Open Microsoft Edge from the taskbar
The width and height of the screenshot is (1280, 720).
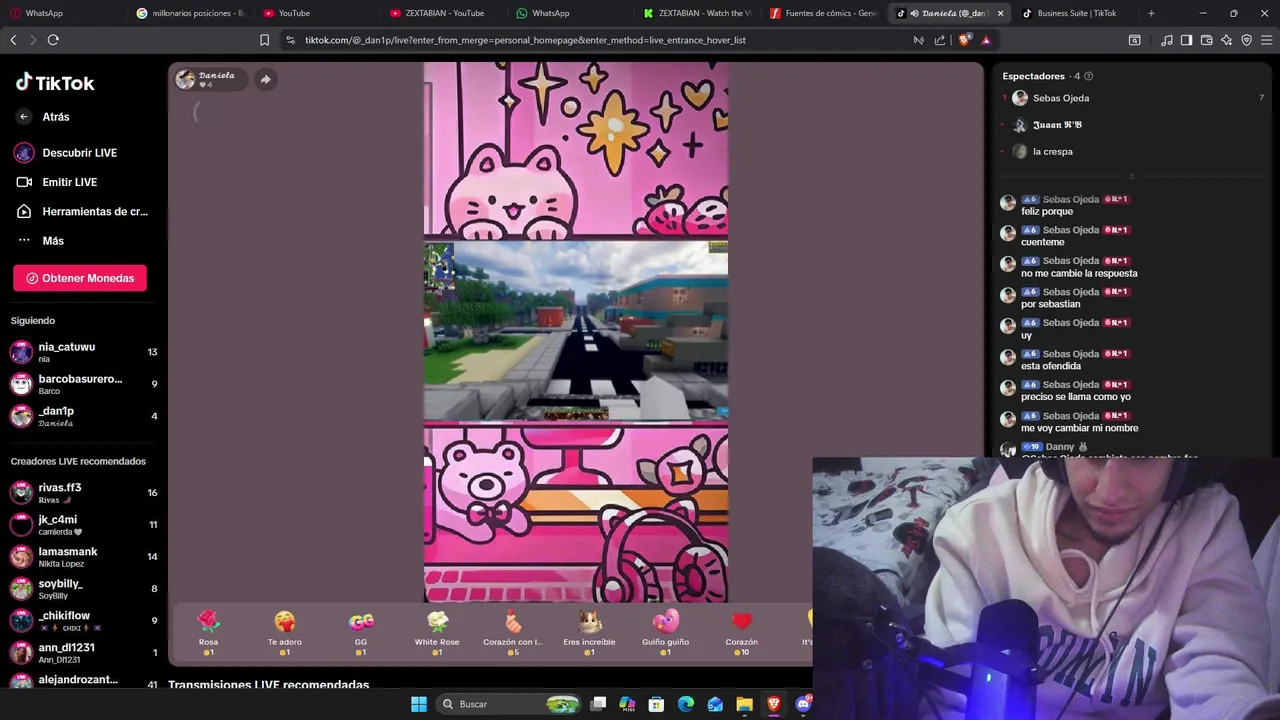pos(685,704)
